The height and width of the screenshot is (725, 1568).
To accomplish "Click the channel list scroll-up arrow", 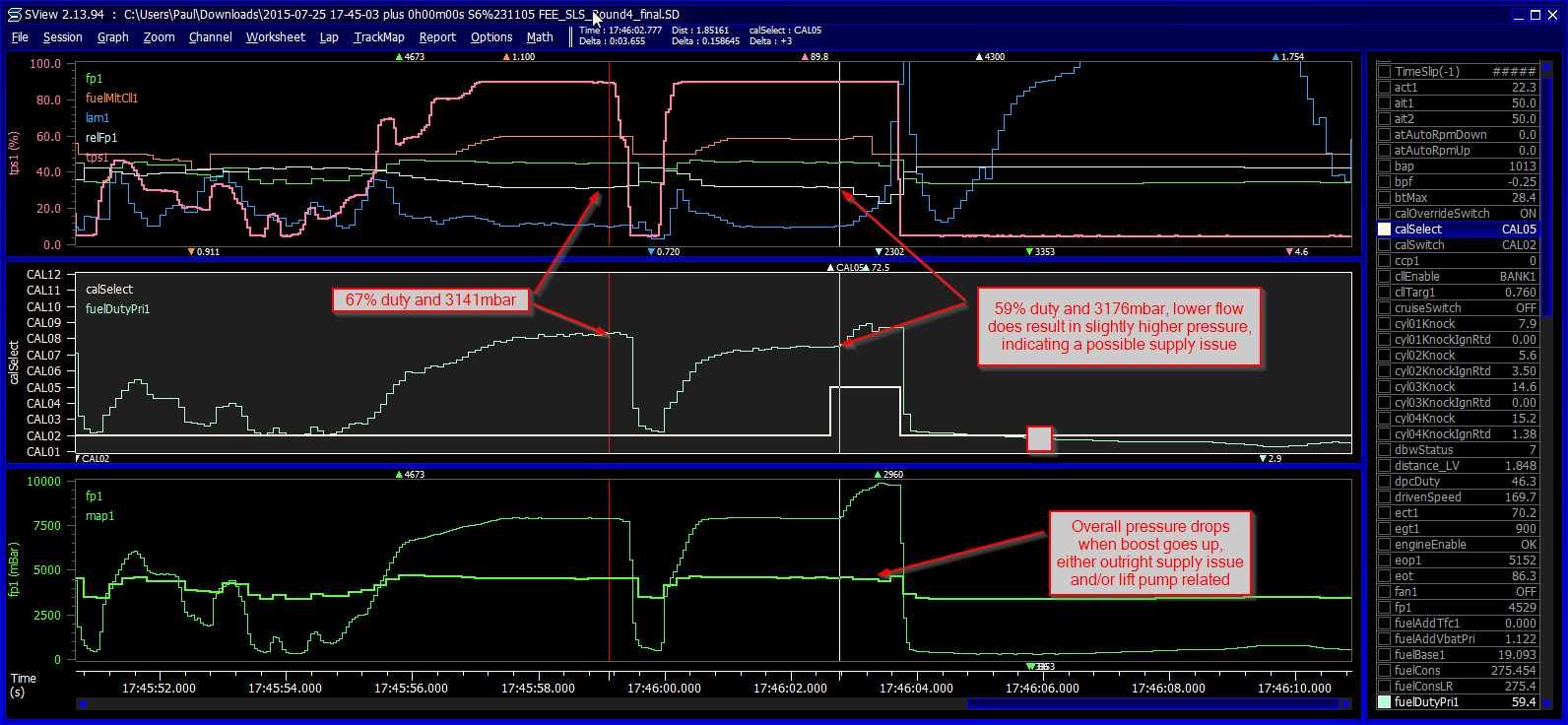I will 1547,67.
